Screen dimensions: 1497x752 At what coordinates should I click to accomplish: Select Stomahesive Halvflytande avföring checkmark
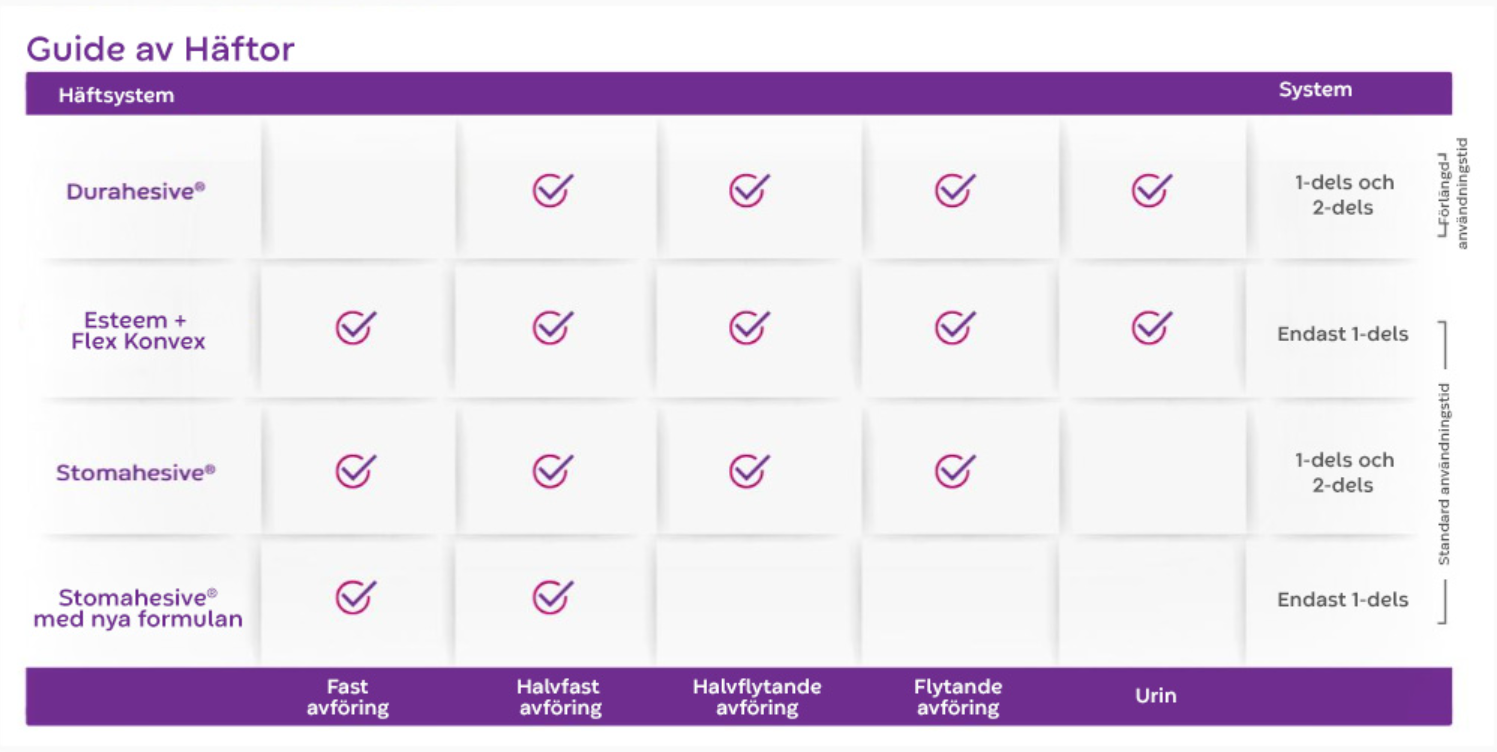pyautogui.click(x=749, y=471)
